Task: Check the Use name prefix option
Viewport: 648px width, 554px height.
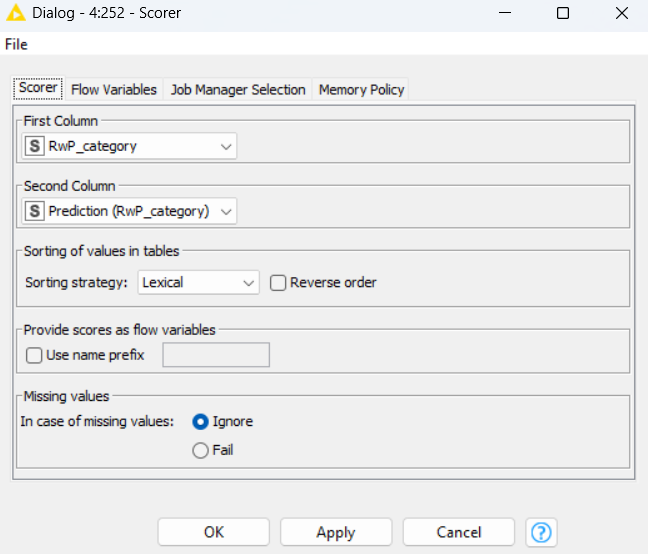Action: coord(34,355)
